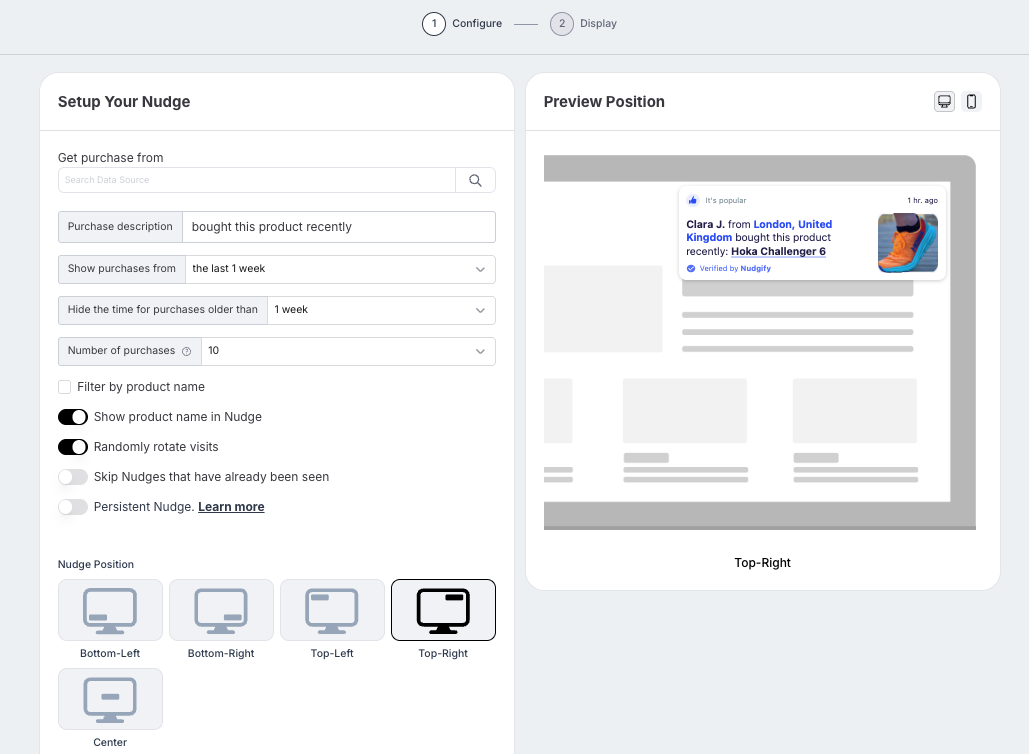Select the Bottom-Left nudge position monitor
The width and height of the screenshot is (1029, 754).
click(x=110, y=610)
